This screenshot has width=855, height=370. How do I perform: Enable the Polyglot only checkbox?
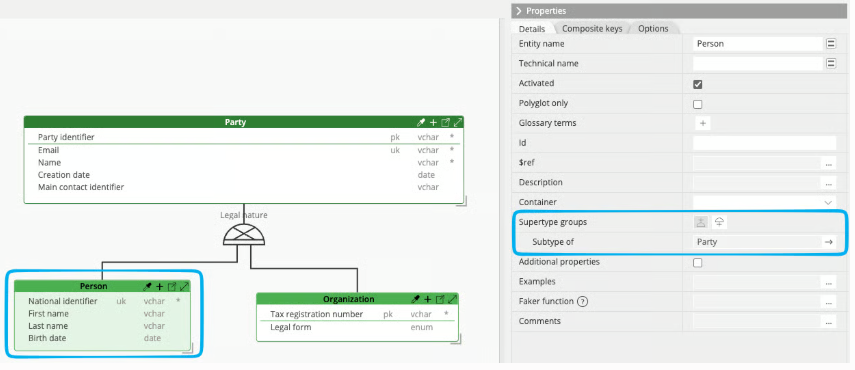click(697, 104)
